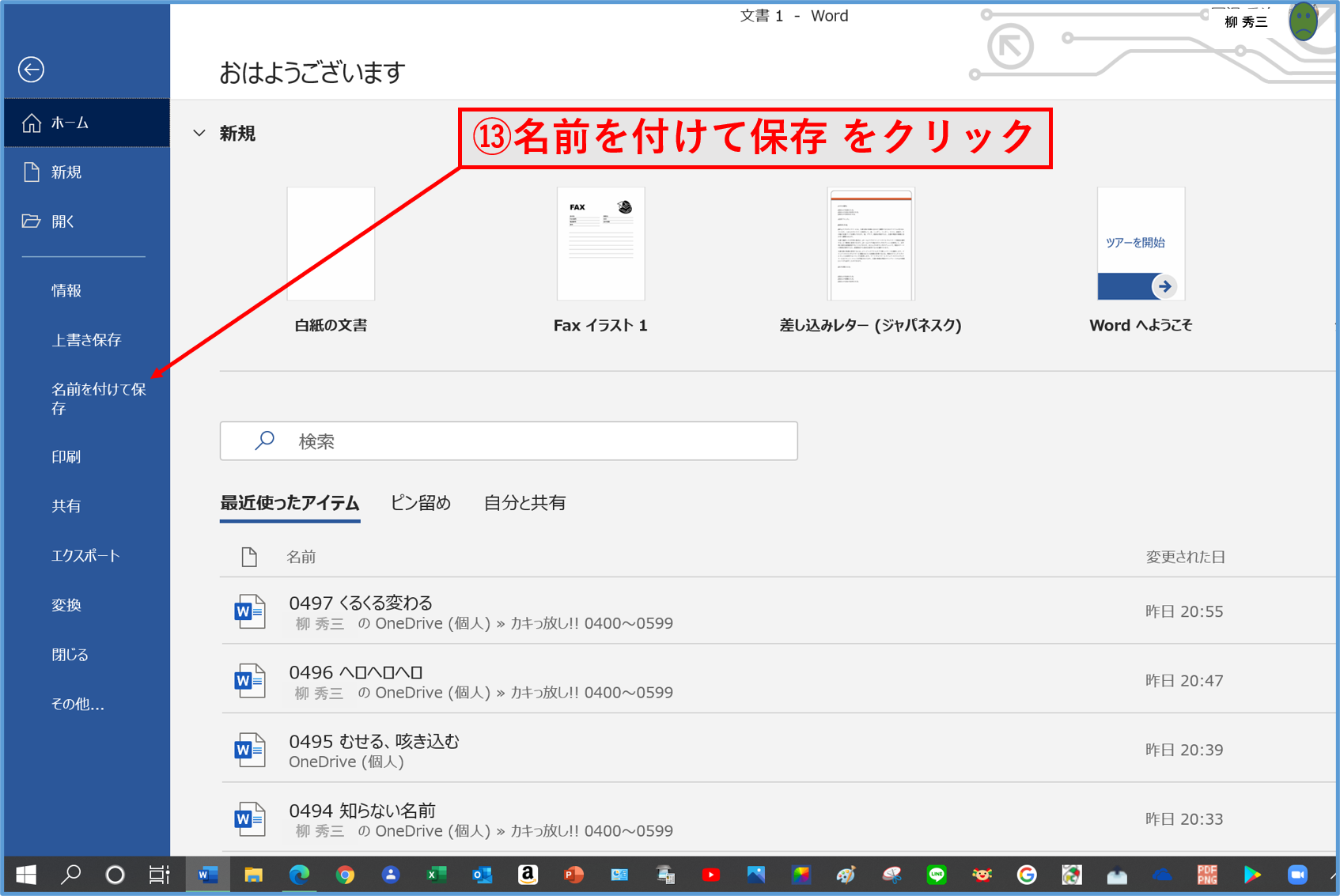This screenshot has width=1340, height=896.
Task: Select ホーム in the sidebar
Action: point(86,123)
